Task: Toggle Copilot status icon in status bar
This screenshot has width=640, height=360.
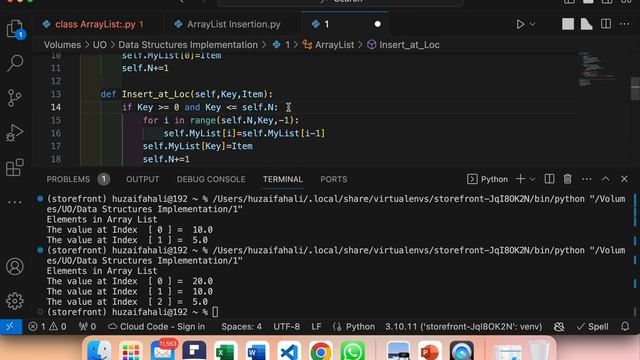Action: tap(559, 327)
